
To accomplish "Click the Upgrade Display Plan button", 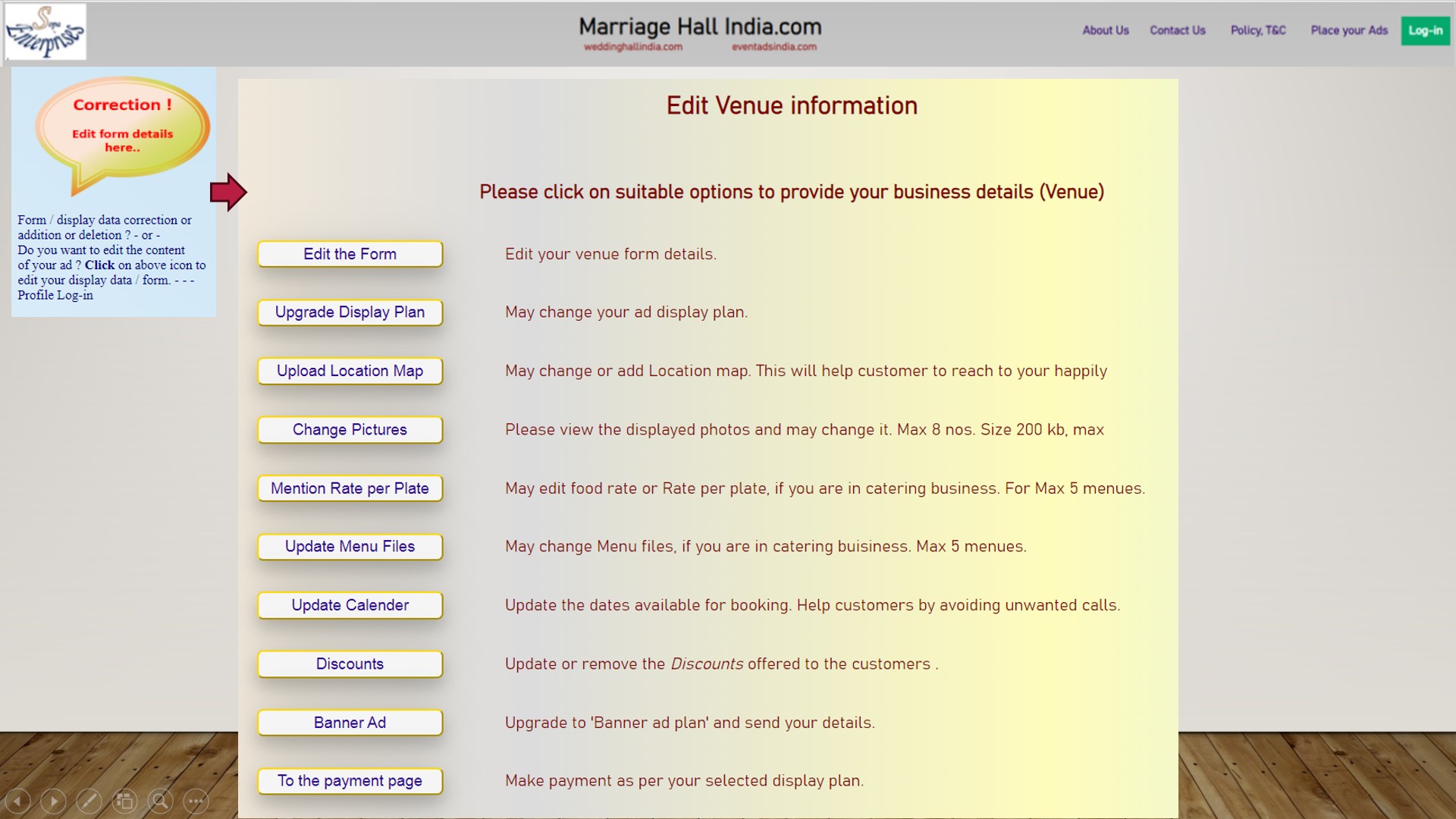I will click(350, 312).
